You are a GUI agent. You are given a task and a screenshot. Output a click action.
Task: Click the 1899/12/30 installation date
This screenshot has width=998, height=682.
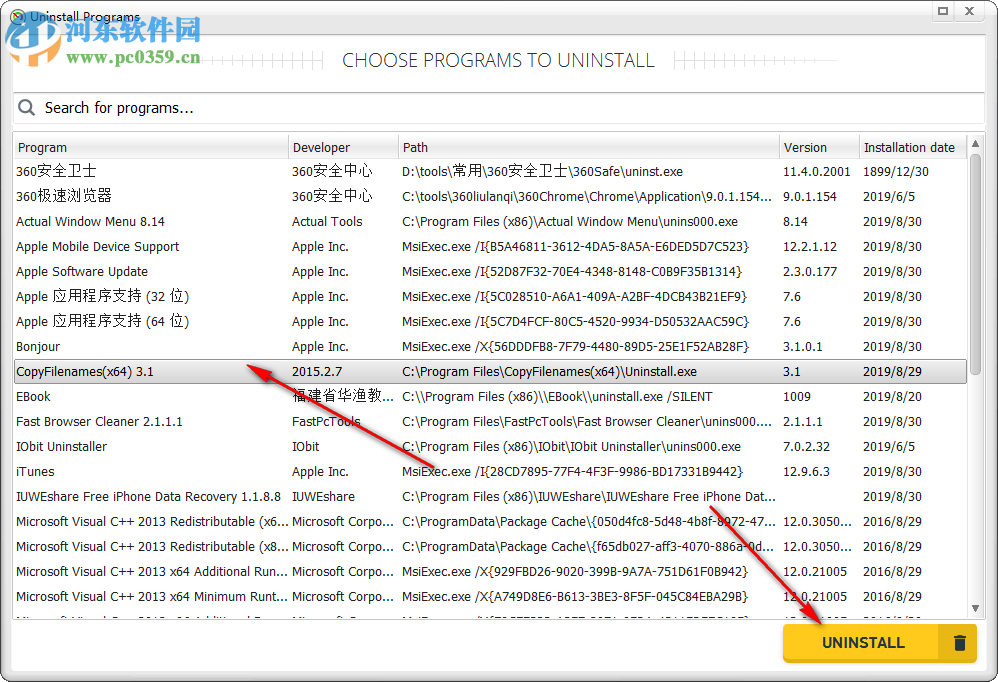coord(896,172)
